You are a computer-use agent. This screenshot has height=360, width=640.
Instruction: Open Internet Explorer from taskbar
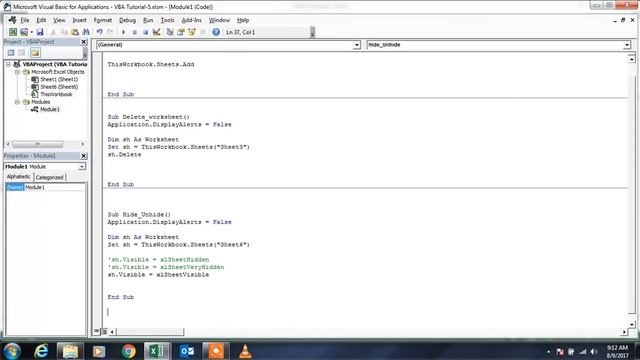point(41,351)
